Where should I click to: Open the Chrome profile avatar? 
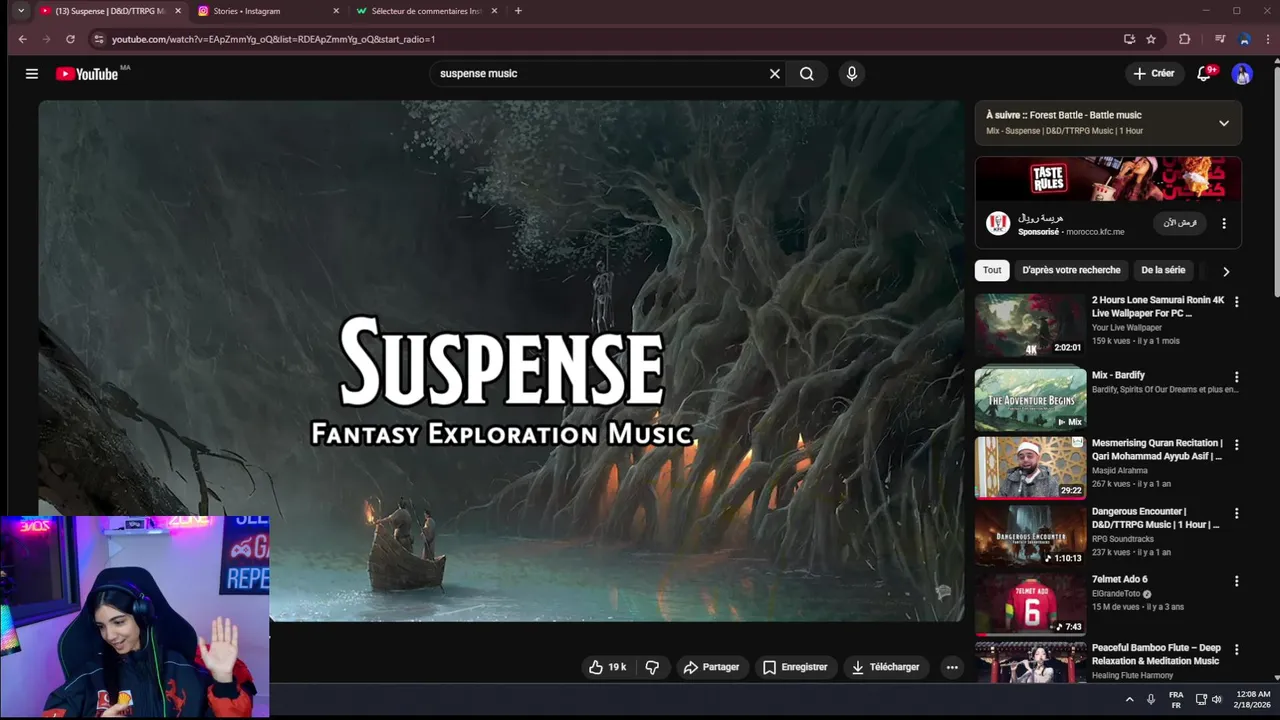(1244, 39)
